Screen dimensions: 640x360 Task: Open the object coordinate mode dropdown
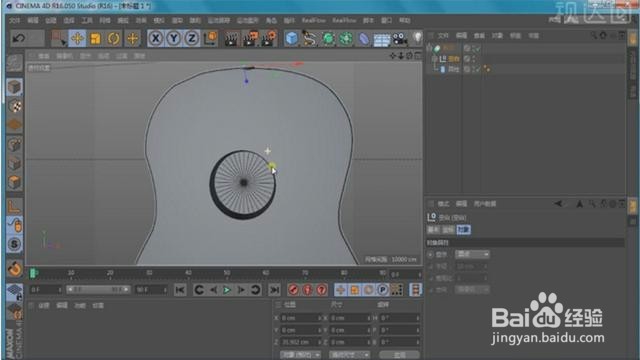coord(301,354)
